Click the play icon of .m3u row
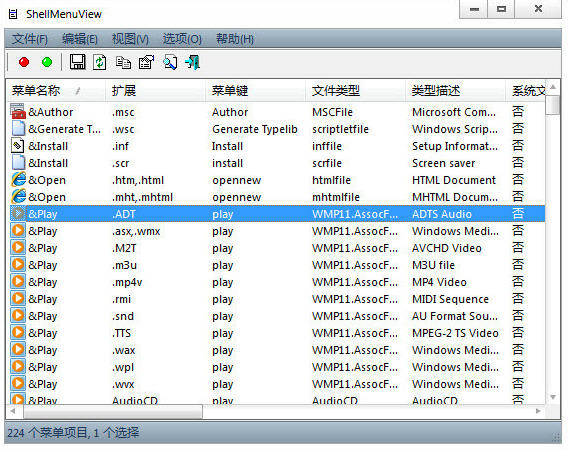Image resolution: width=568 pixels, height=450 pixels. pyautogui.click(x=18, y=264)
